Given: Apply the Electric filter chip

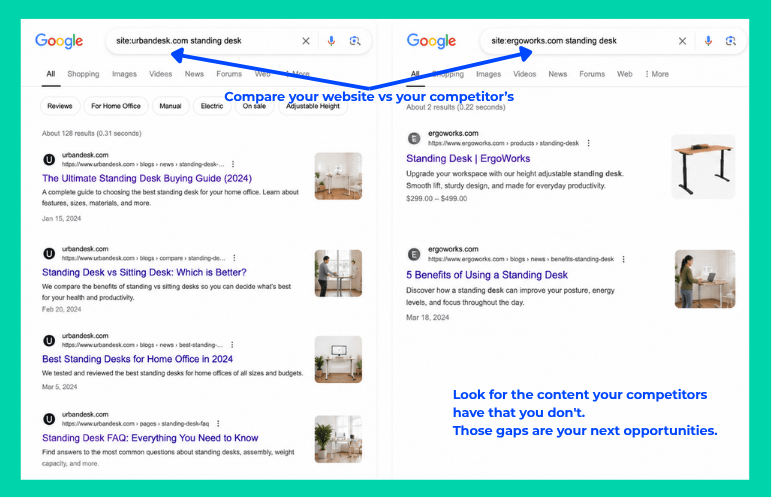Looking at the screenshot, I should coord(212,106).
